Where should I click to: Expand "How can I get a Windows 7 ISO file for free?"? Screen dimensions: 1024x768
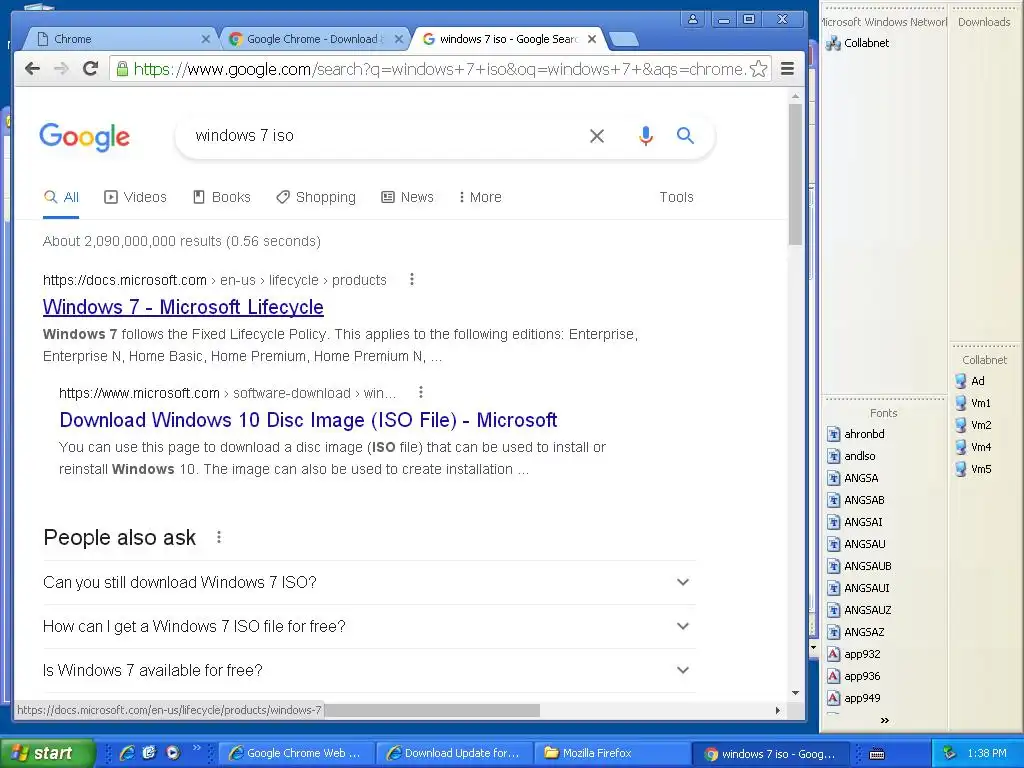point(369,626)
